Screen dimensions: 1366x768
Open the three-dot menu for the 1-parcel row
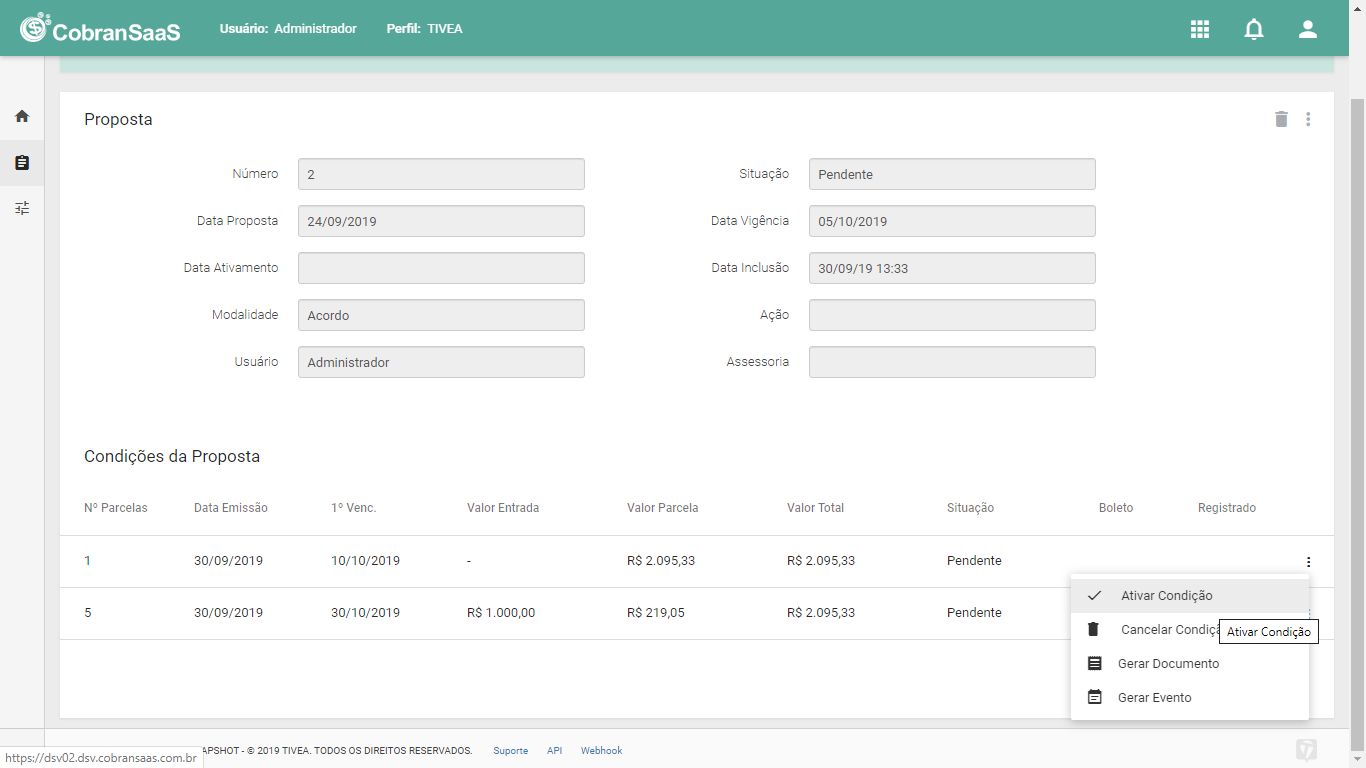tap(1308, 562)
